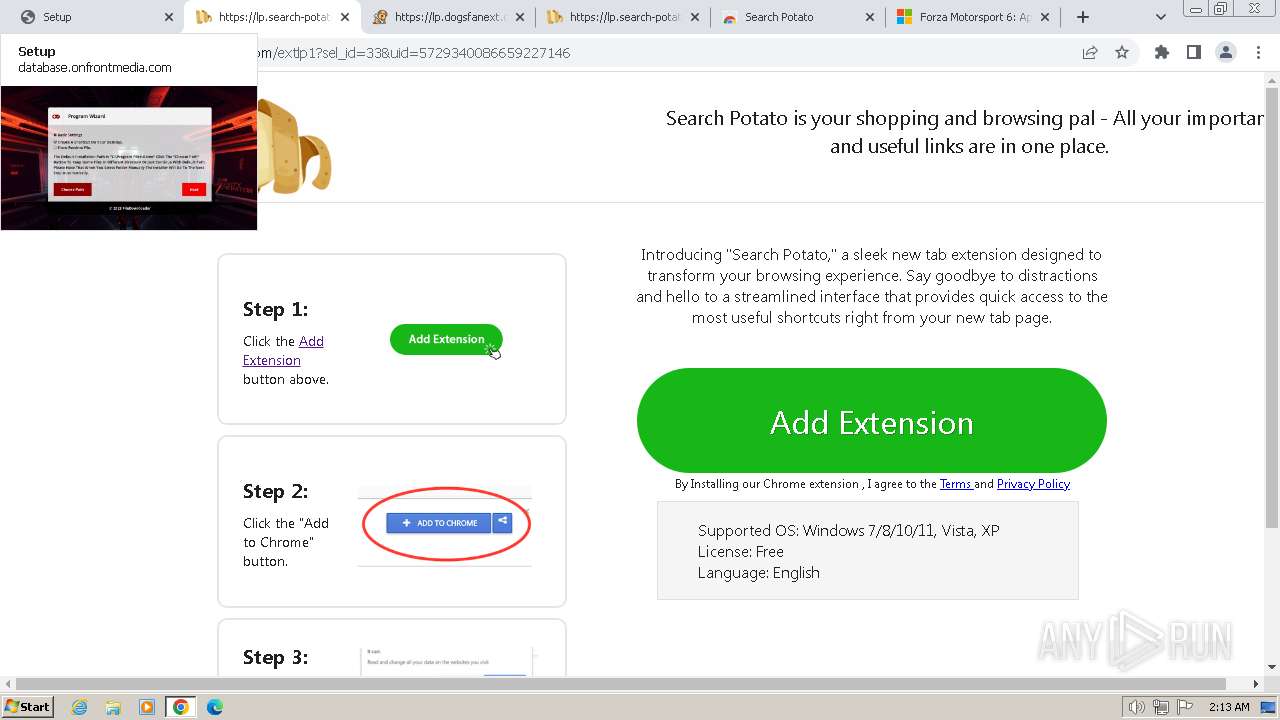
Task: Open Chrome three-dot menu
Action: pos(1257,53)
